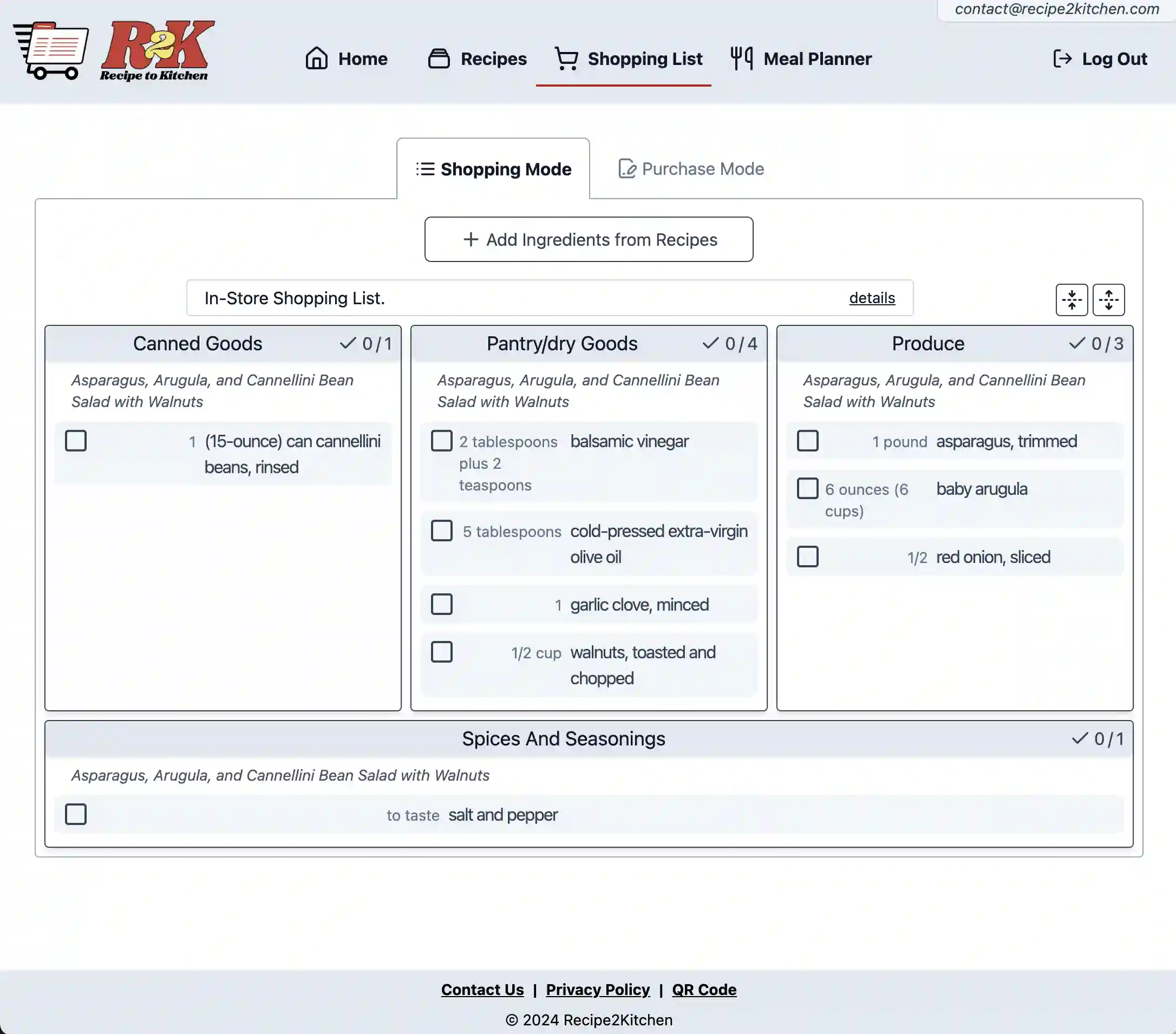
Task: Click the details link in shopping list
Action: click(x=871, y=298)
